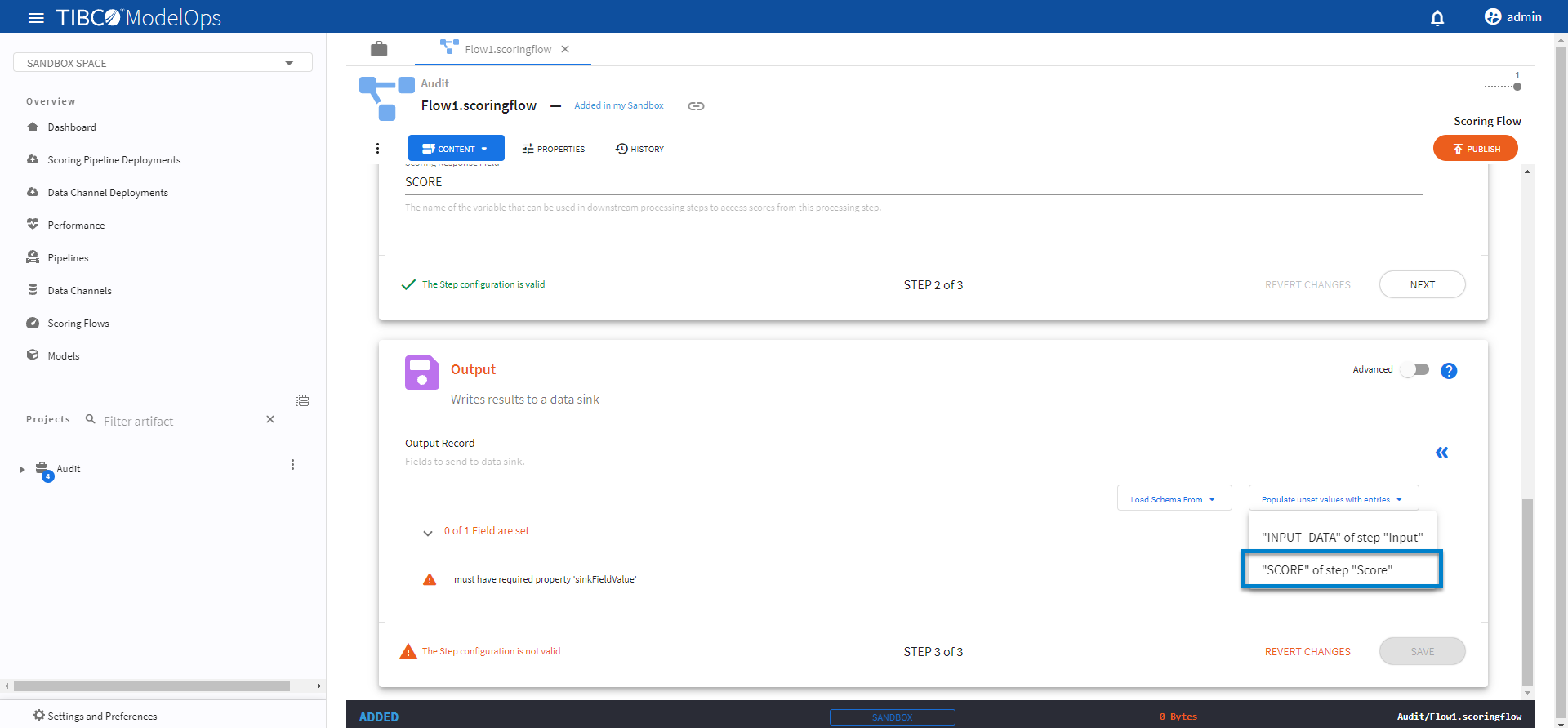Open Data Channel Deployments page
This screenshot has width=1568, height=728.
[x=108, y=192]
